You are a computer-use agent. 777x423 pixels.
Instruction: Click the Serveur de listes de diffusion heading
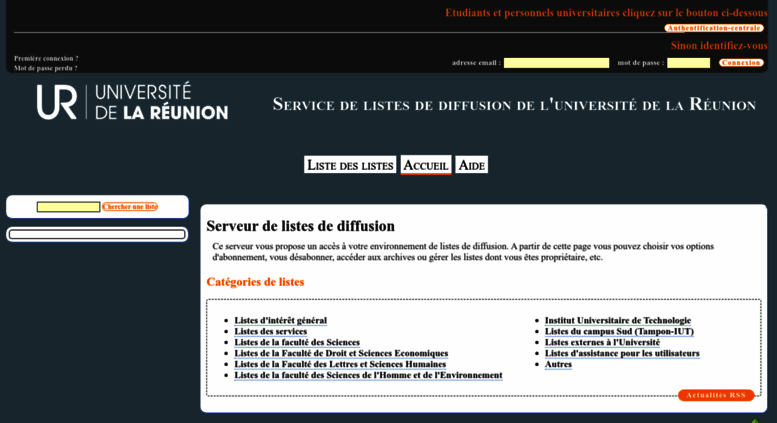[300, 226]
